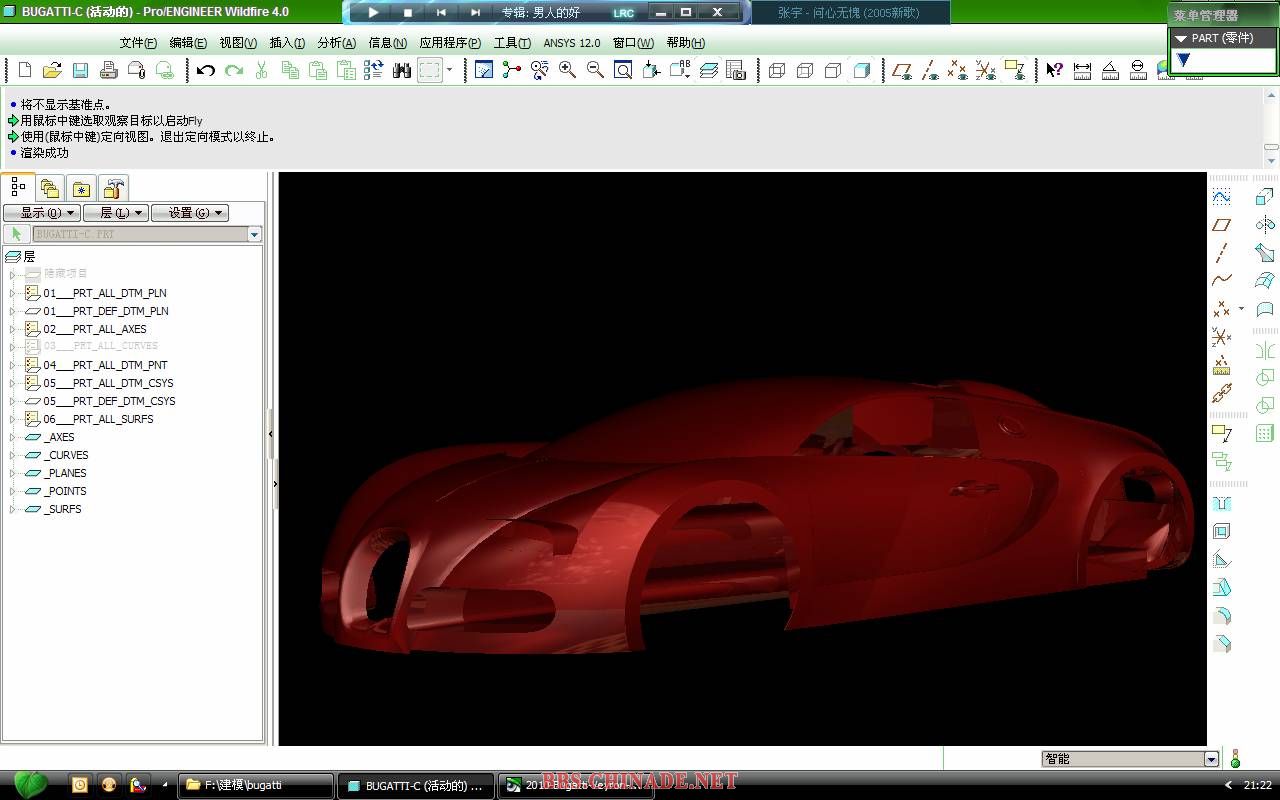The height and width of the screenshot is (800, 1280).
Task: Switch to the folder browser tab icon
Action: [50, 188]
